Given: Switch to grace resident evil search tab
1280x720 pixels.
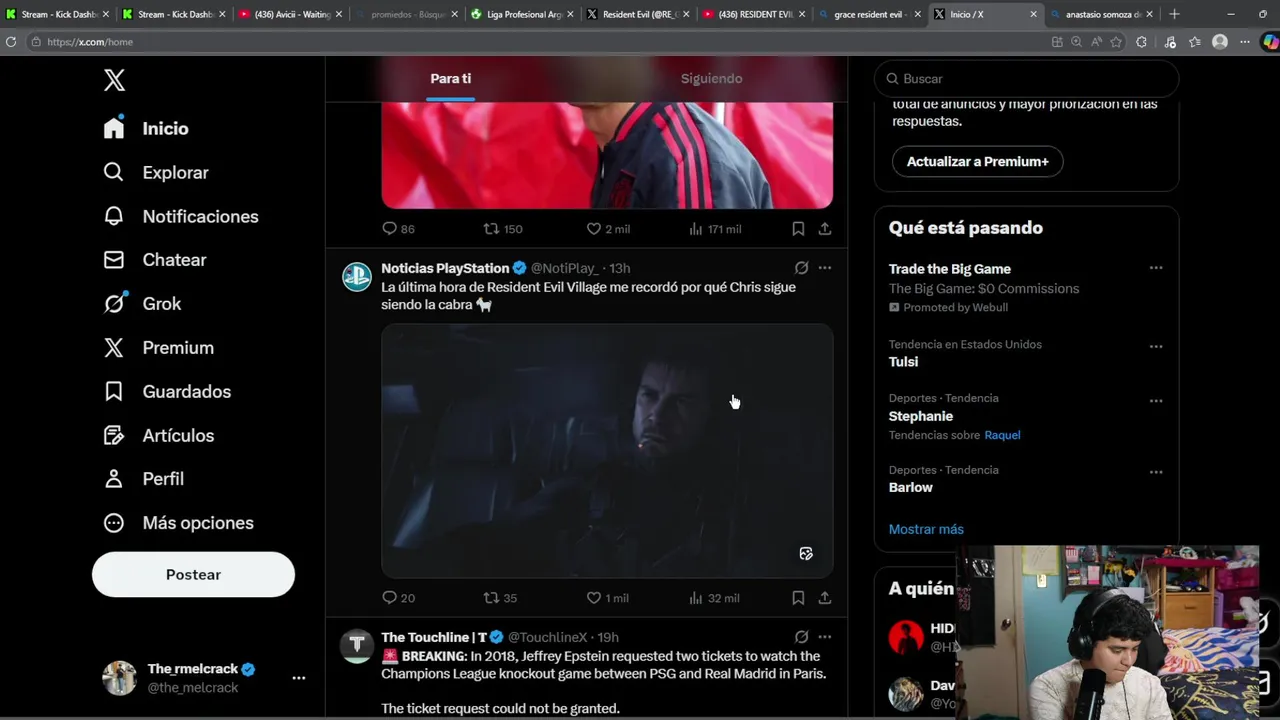Looking at the screenshot, I should (871, 14).
